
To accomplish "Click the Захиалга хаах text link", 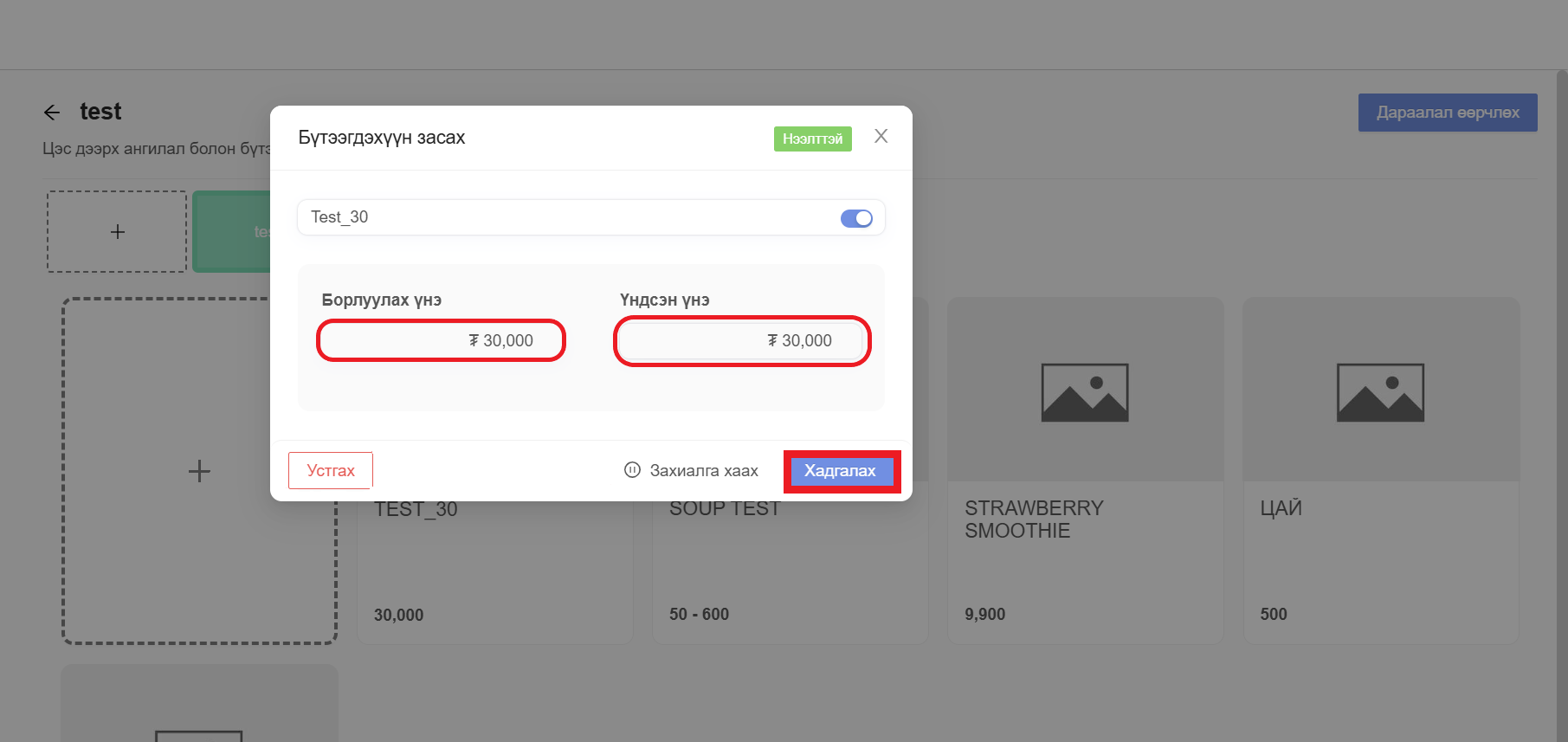I will pyautogui.click(x=703, y=471).
